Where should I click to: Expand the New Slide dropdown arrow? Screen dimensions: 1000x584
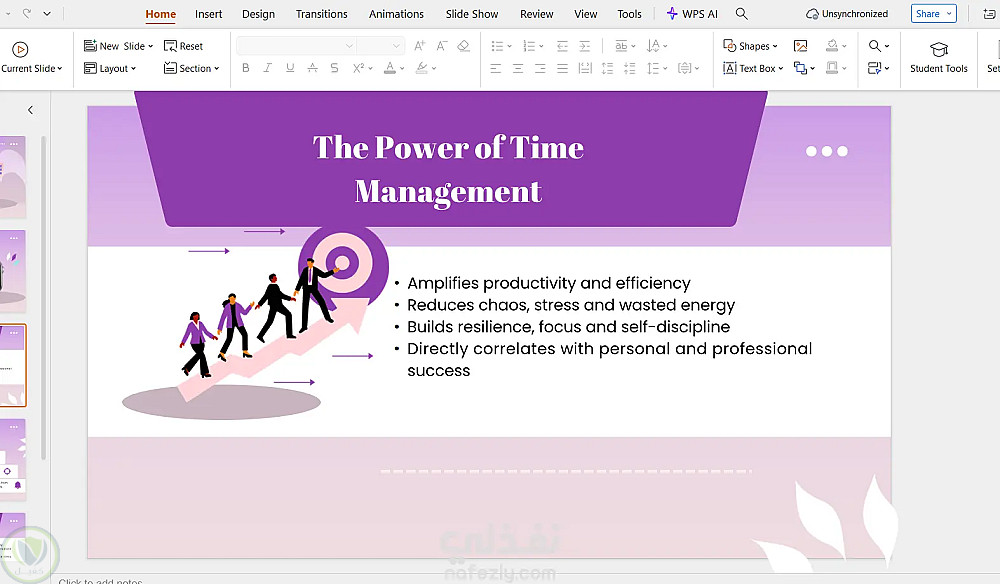tap(151, 46)
